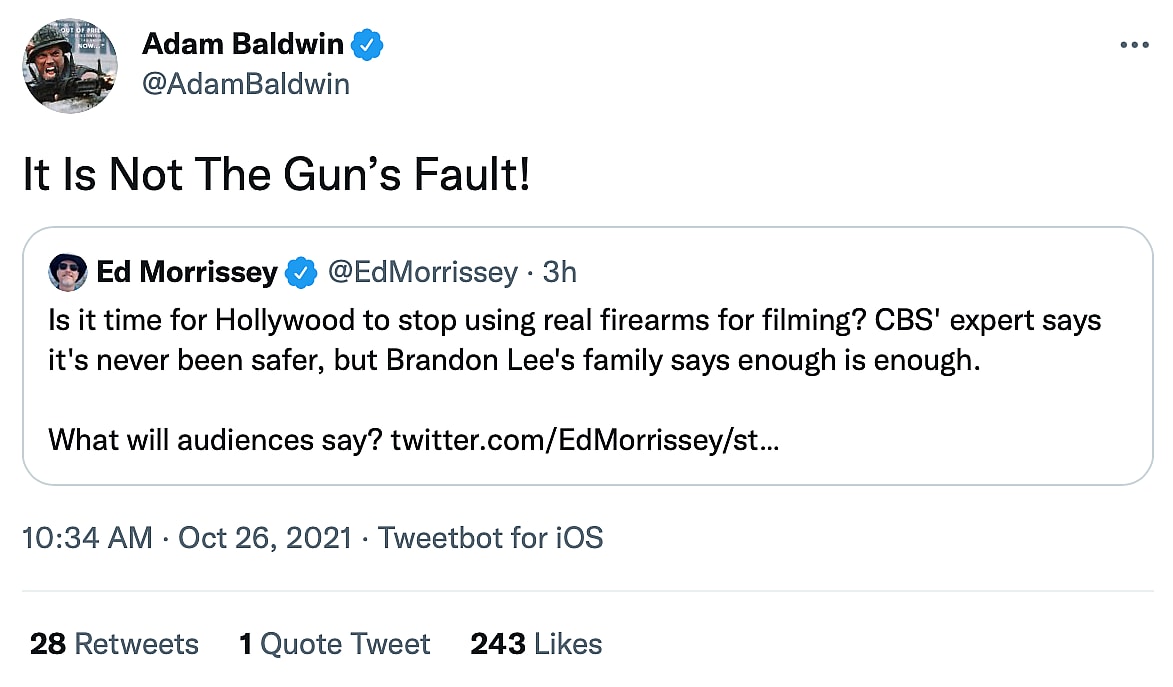Open the @EdMorrissey handle
The width and height of the screenshot is (1173, 687).
coord(424,272)
